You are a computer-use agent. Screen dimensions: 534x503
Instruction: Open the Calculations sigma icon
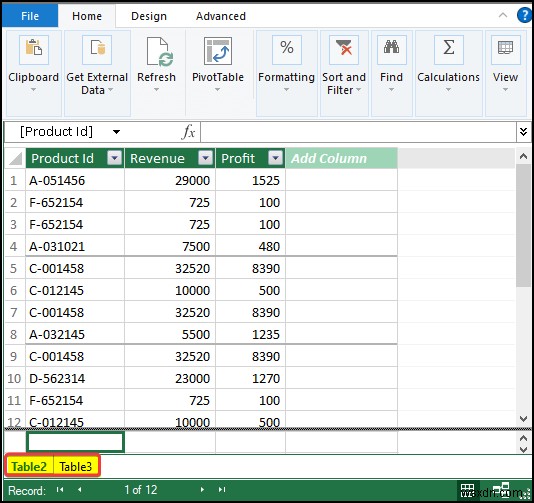pyautogui.click(x=449, y=50)
